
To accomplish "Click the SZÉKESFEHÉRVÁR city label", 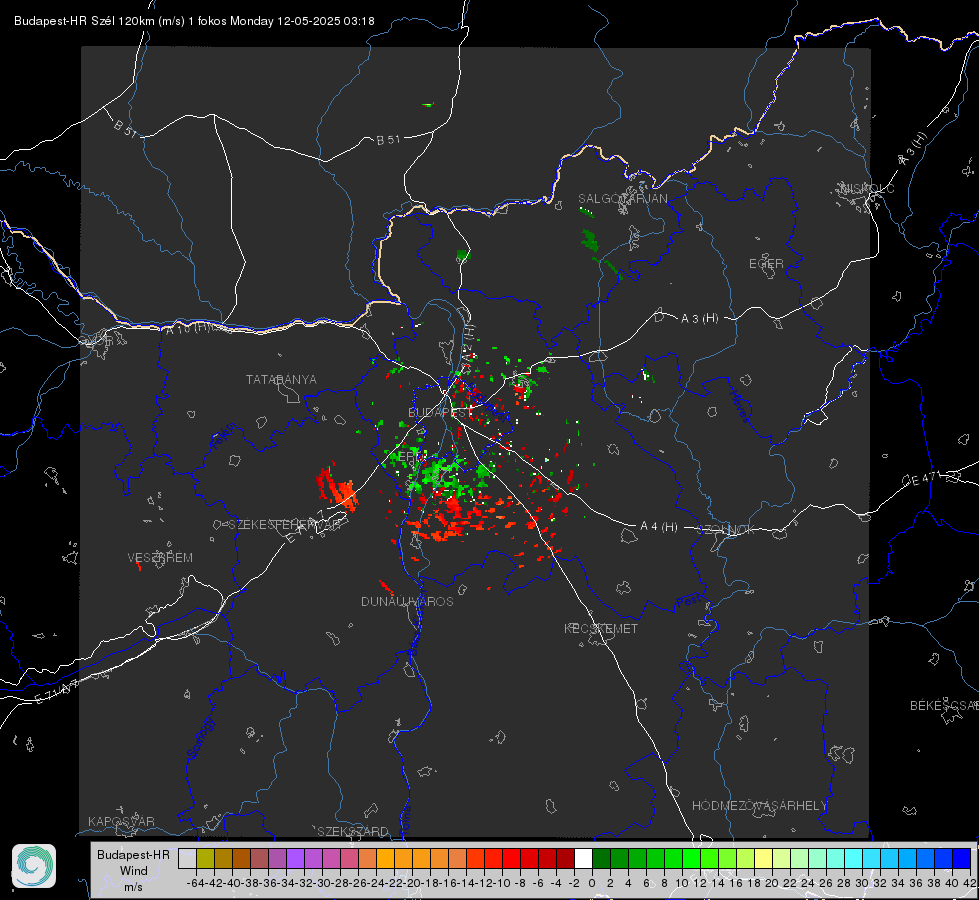I will [284, 525].
